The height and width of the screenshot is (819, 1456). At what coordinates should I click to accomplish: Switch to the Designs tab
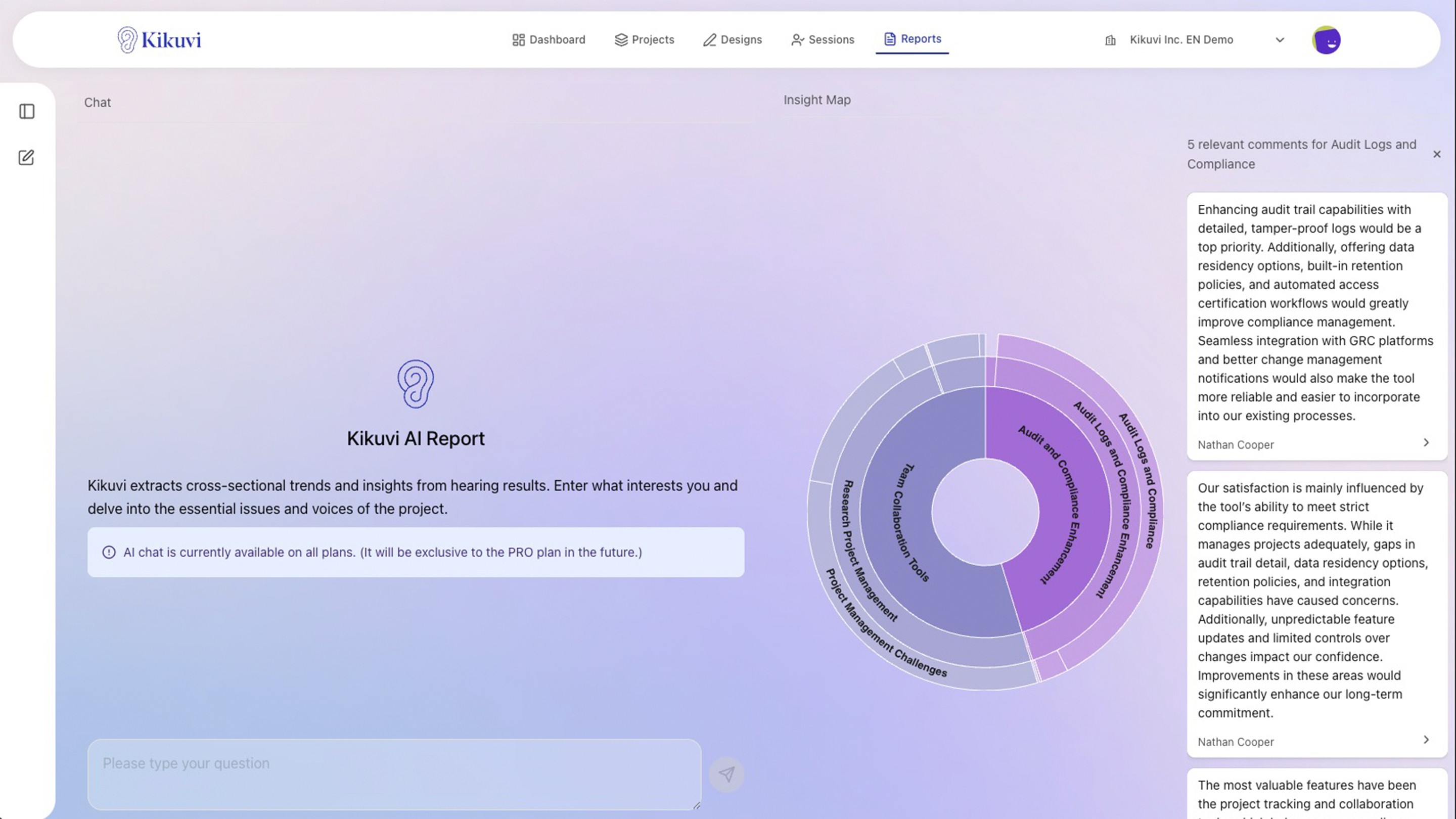point(733,39)
